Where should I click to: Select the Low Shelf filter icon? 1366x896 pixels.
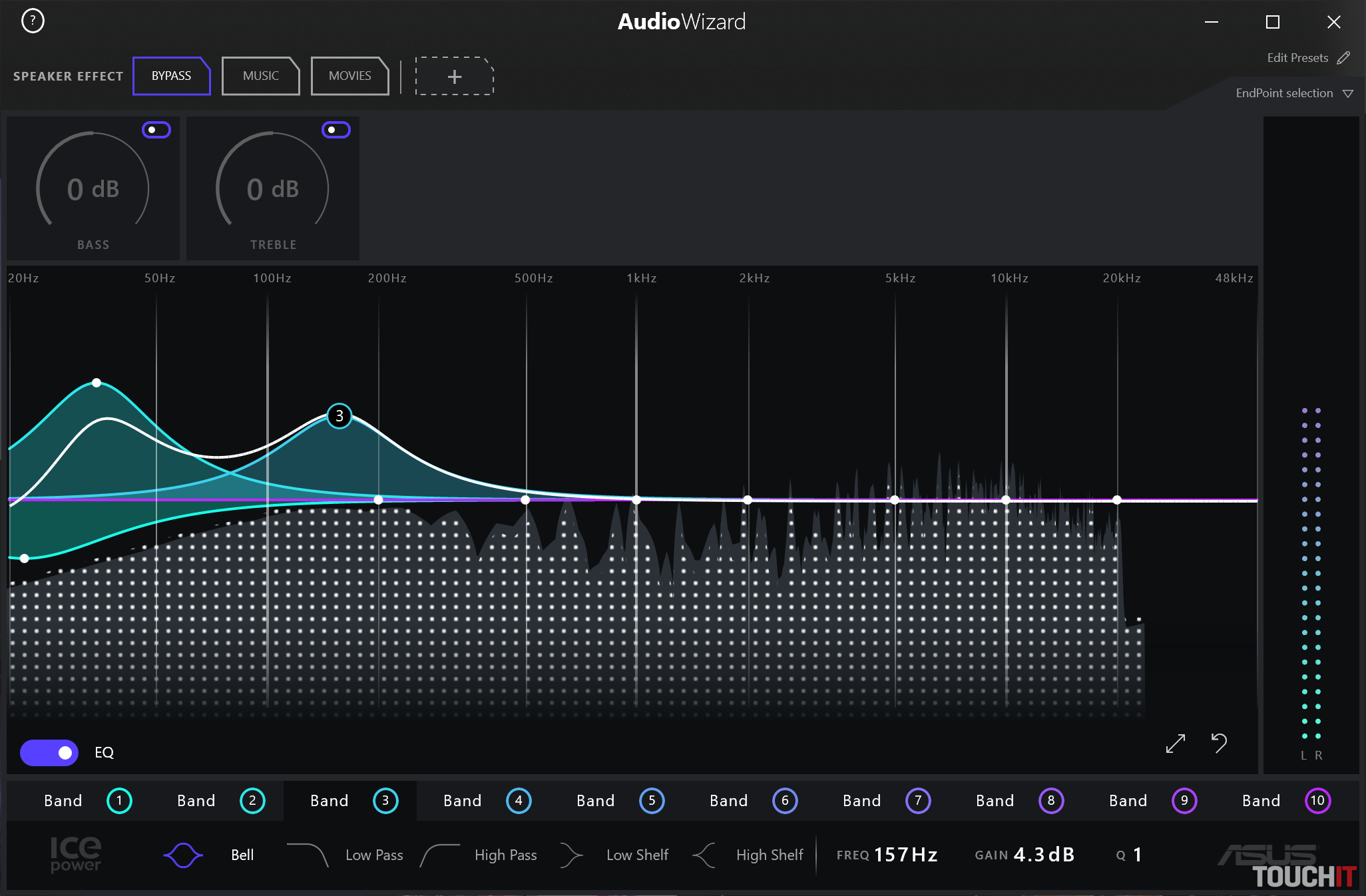point(571,855)
